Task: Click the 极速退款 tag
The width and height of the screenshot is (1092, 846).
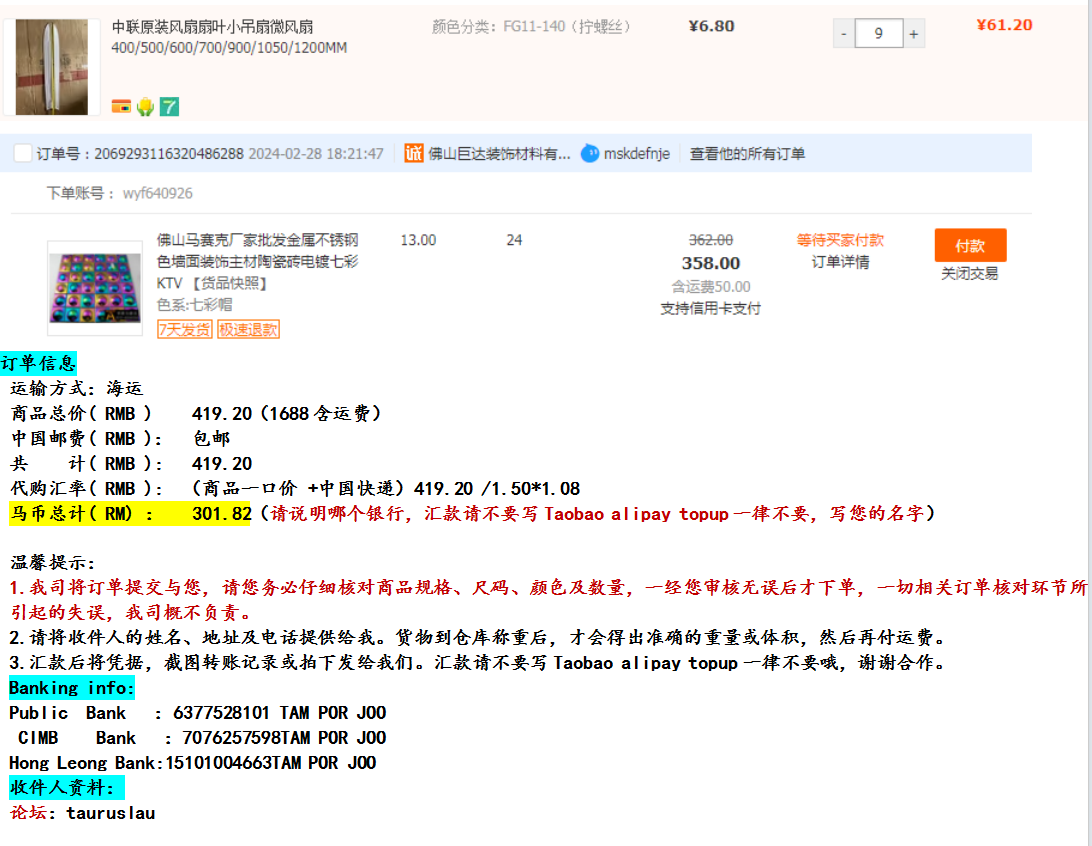Action: coord(249,329)
